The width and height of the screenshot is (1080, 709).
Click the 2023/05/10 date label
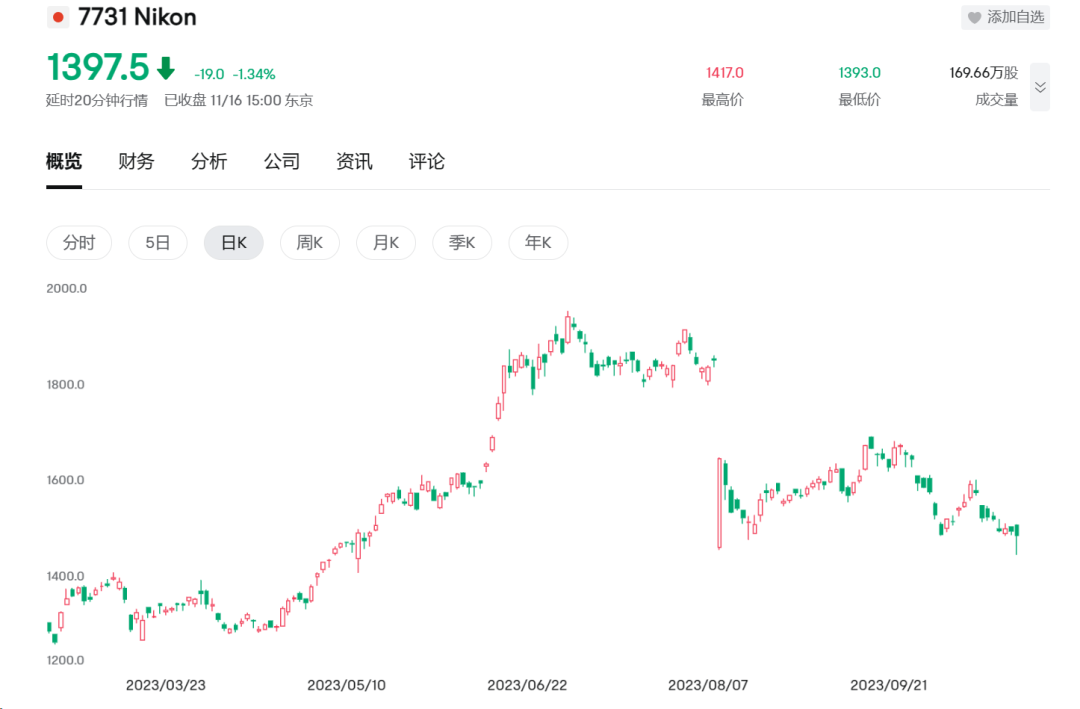click(x=346, y=686)
